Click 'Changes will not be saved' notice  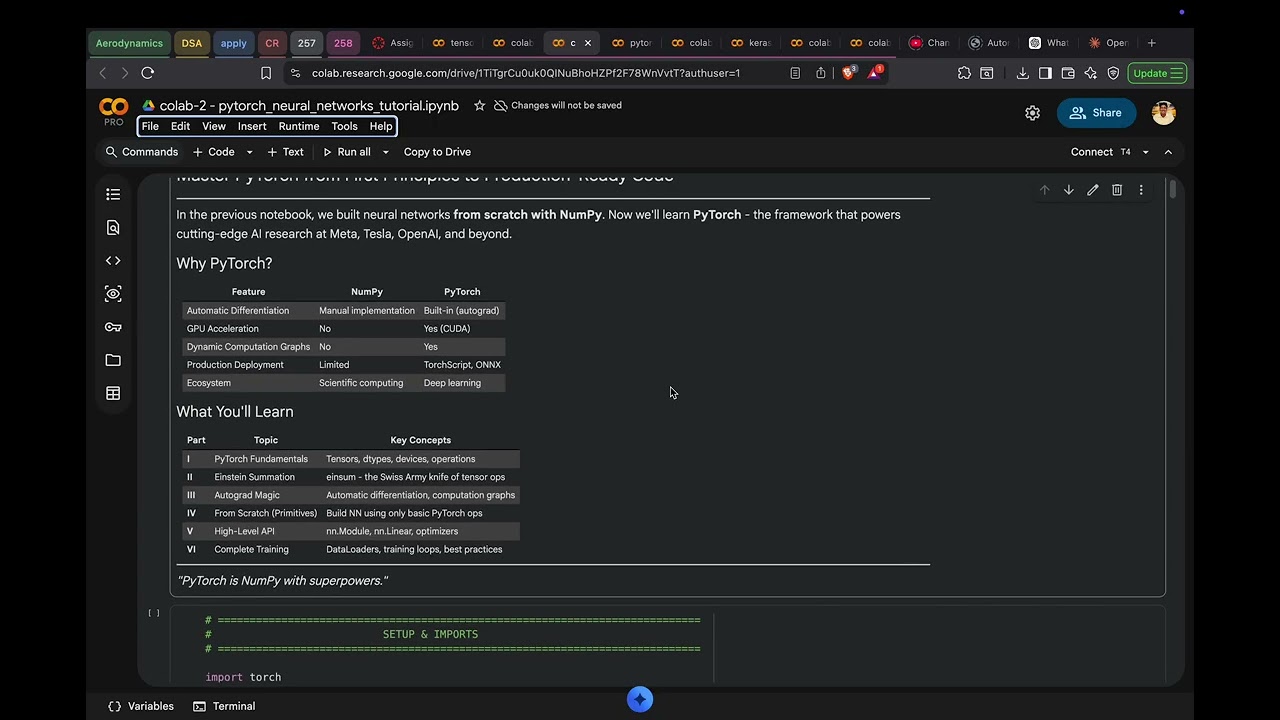click(x=558, y=106)
